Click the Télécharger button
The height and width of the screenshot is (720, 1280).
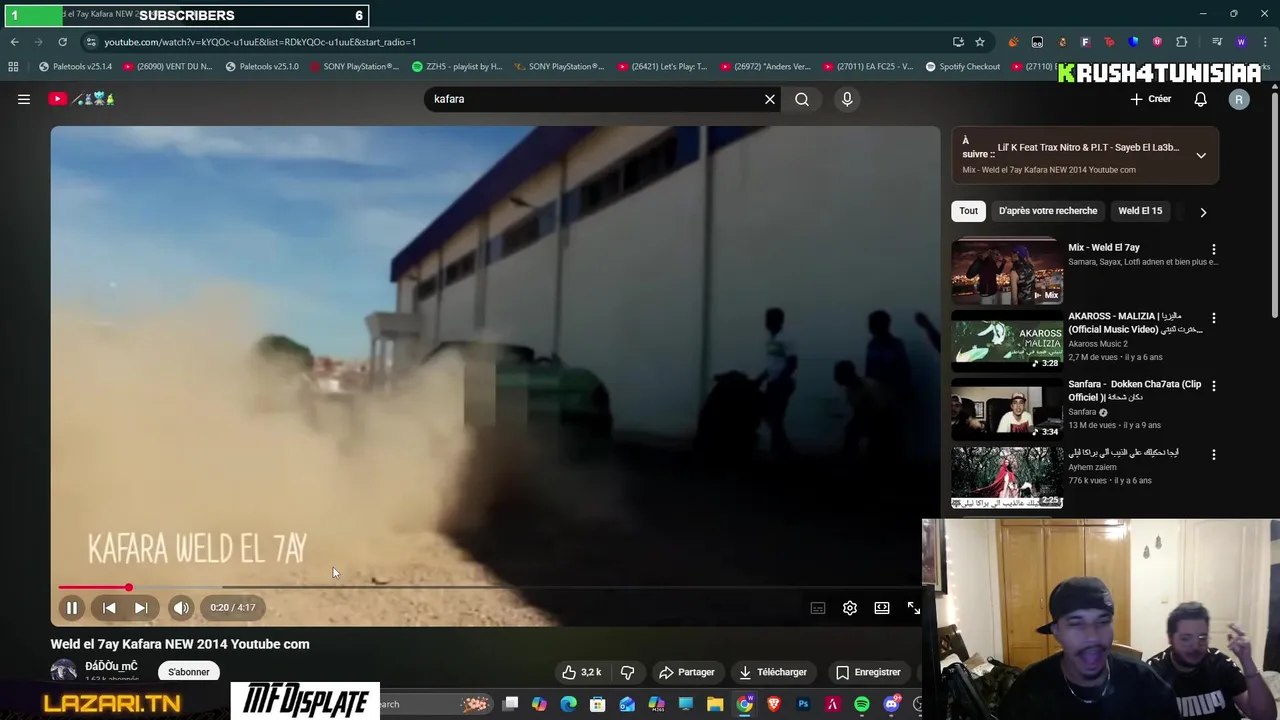click(x=773, y=672)
